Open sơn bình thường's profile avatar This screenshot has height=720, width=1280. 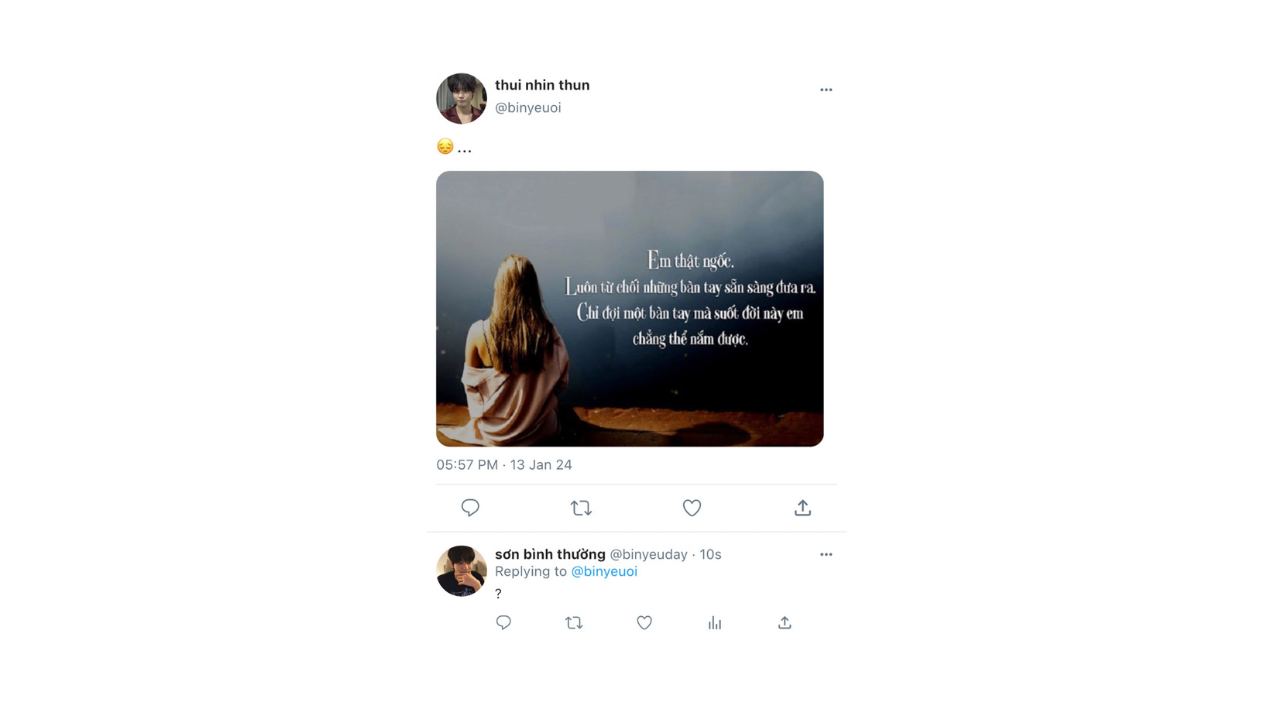point(461,571)
